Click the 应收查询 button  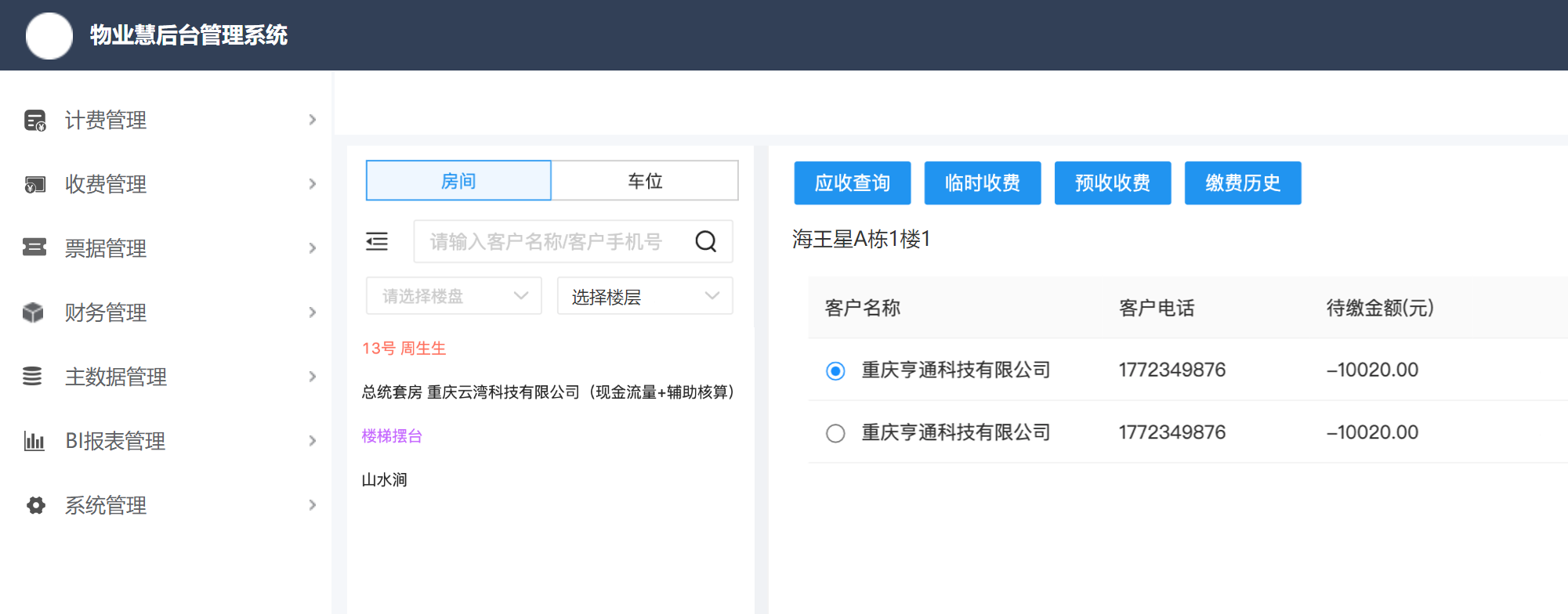click(x=853, y=183)
